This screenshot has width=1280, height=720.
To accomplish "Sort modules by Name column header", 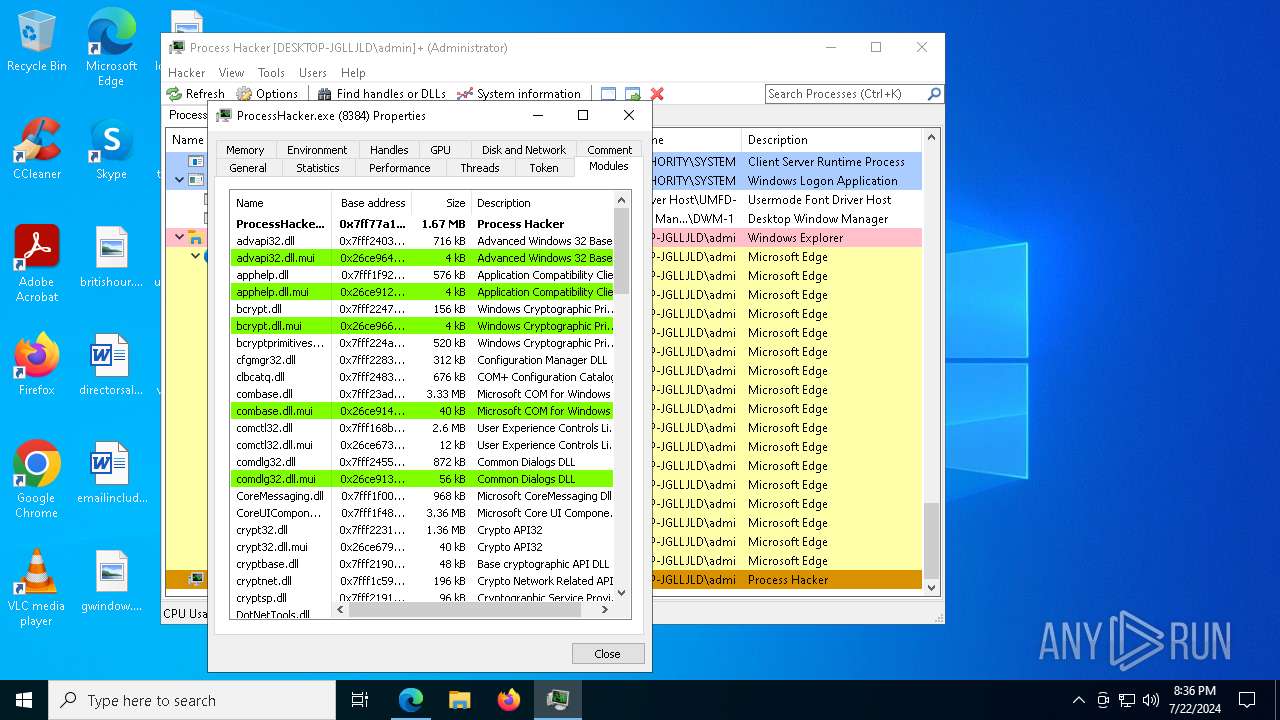I will point(281,203).
